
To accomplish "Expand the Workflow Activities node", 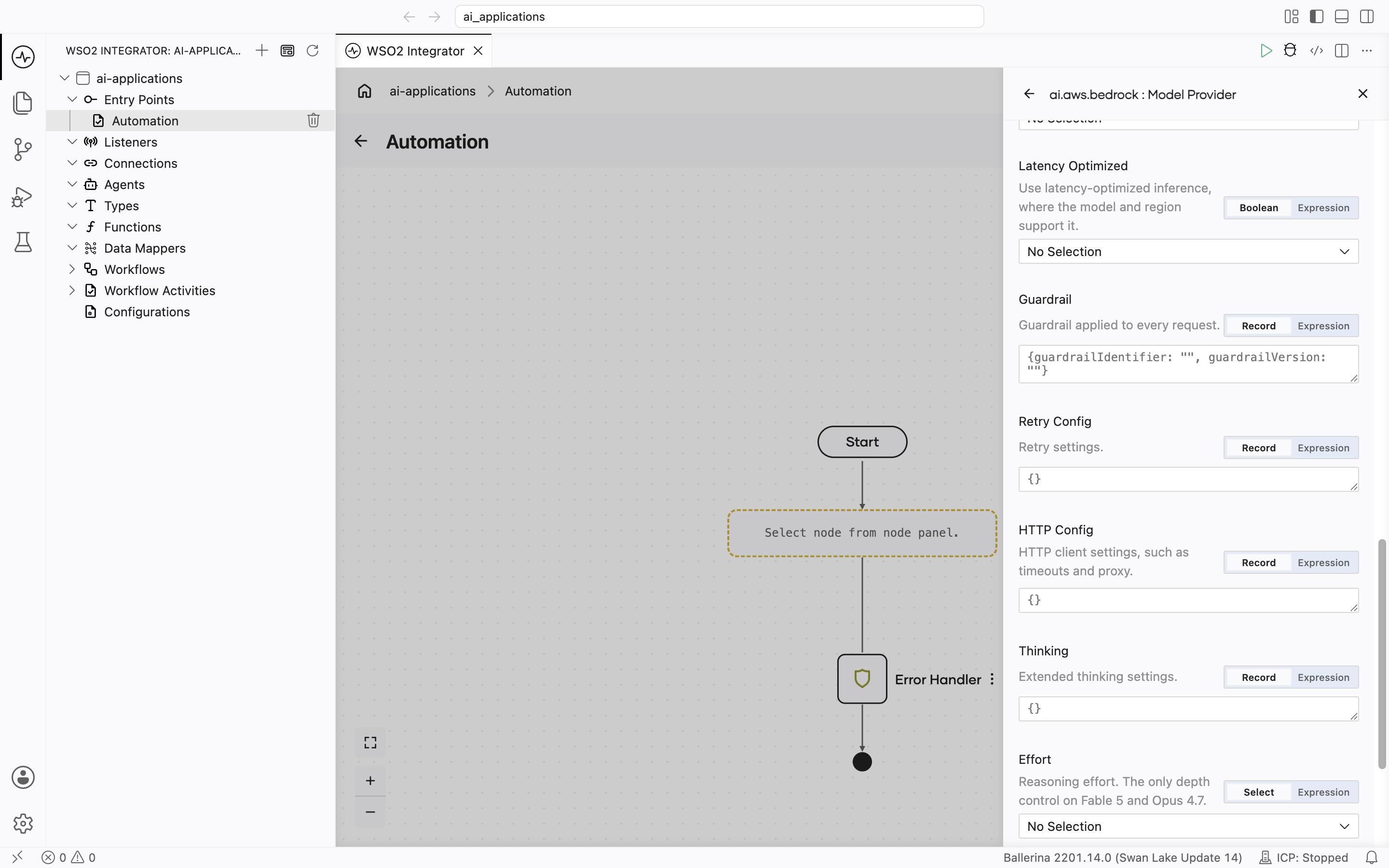I will [72, 290].
